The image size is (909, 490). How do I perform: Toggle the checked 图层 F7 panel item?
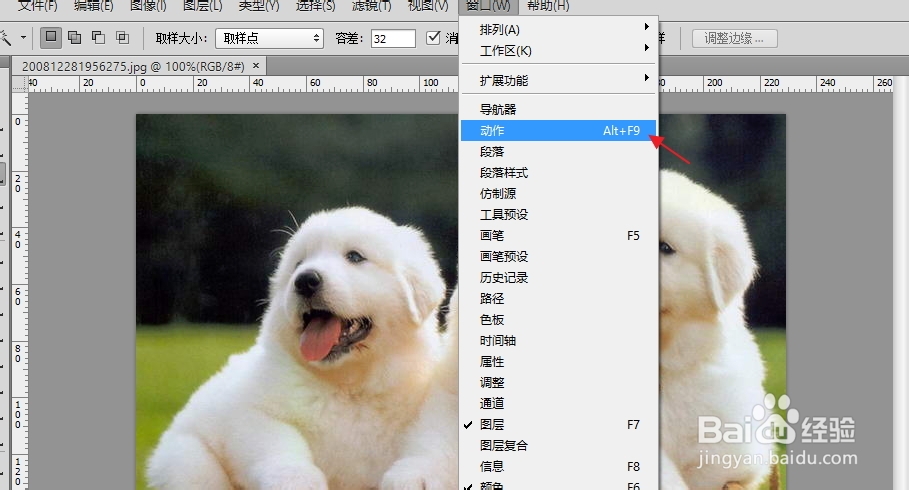pyautogui.click(x=558, y=424)
